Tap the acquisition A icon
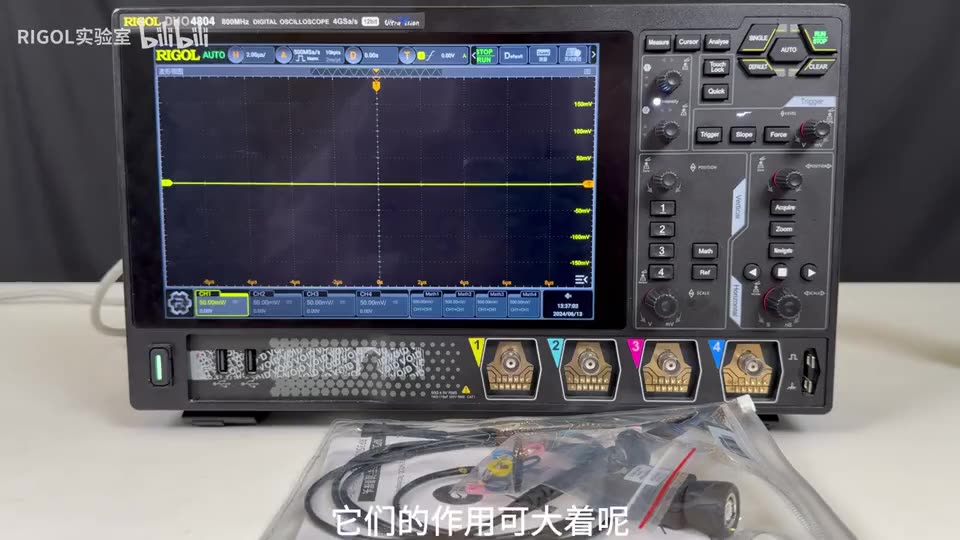Viewport: 960px width, 540px height. pos(283,56)
